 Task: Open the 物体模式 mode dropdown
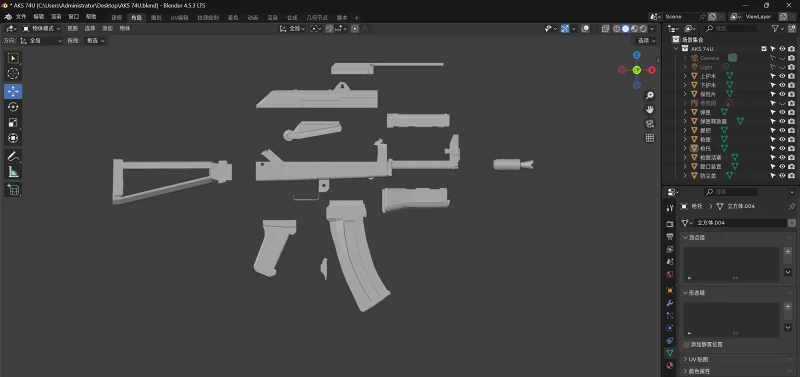pos(41,29)
